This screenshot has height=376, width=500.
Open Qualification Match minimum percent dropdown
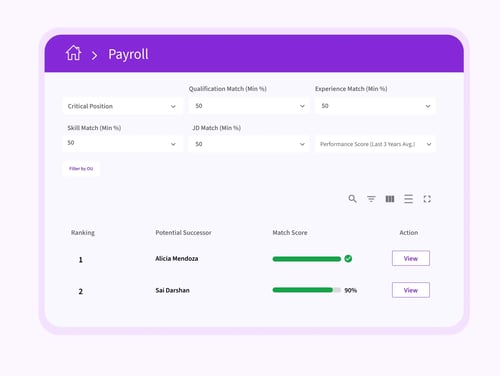[x=249, y=106]
